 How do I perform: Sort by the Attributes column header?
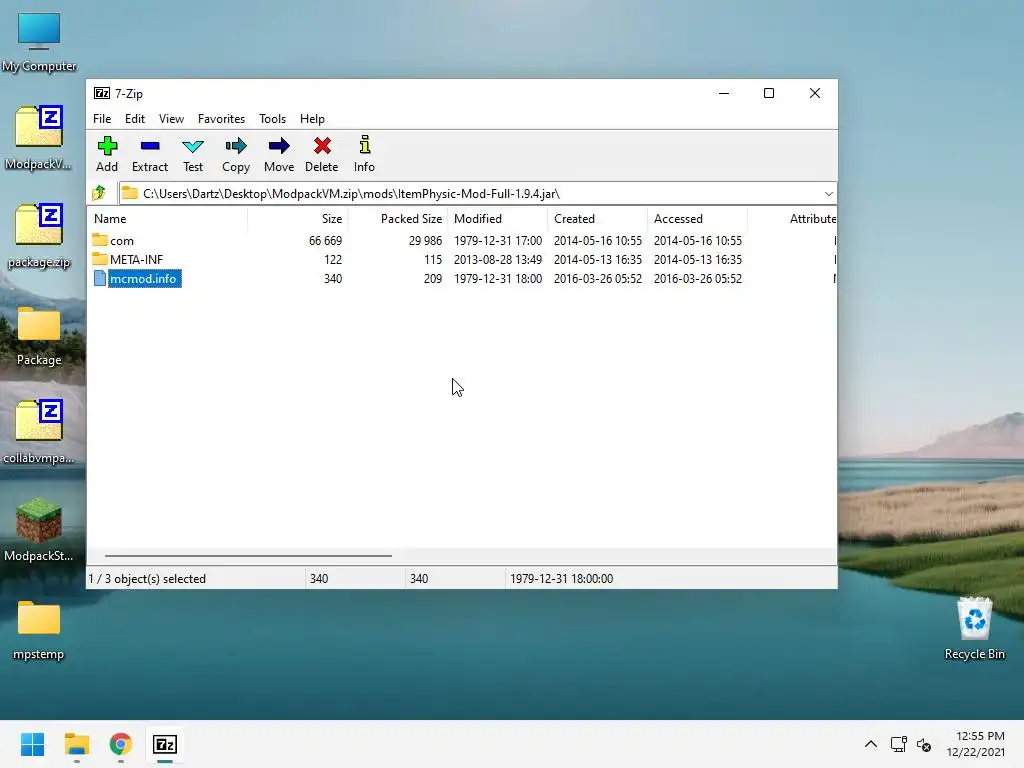tap(792, 219)
